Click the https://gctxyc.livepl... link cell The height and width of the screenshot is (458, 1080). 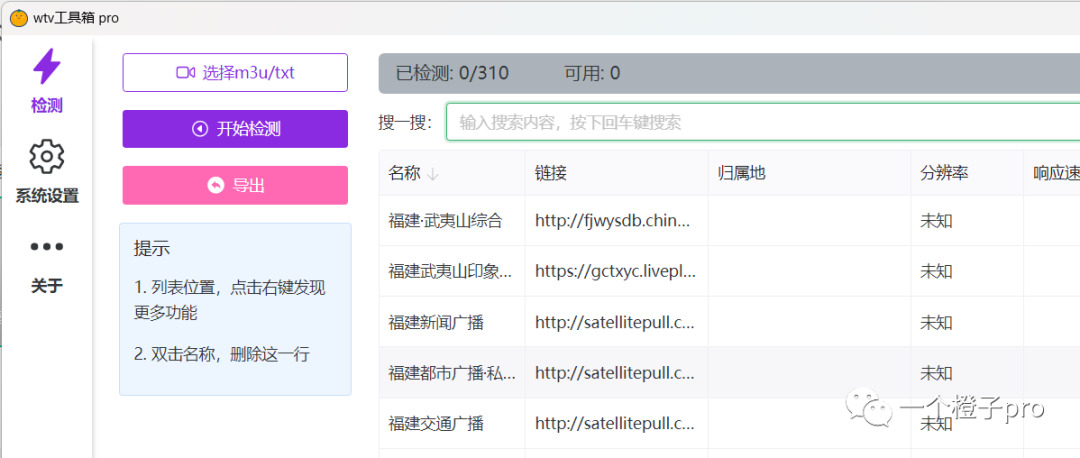coord(616,271)
